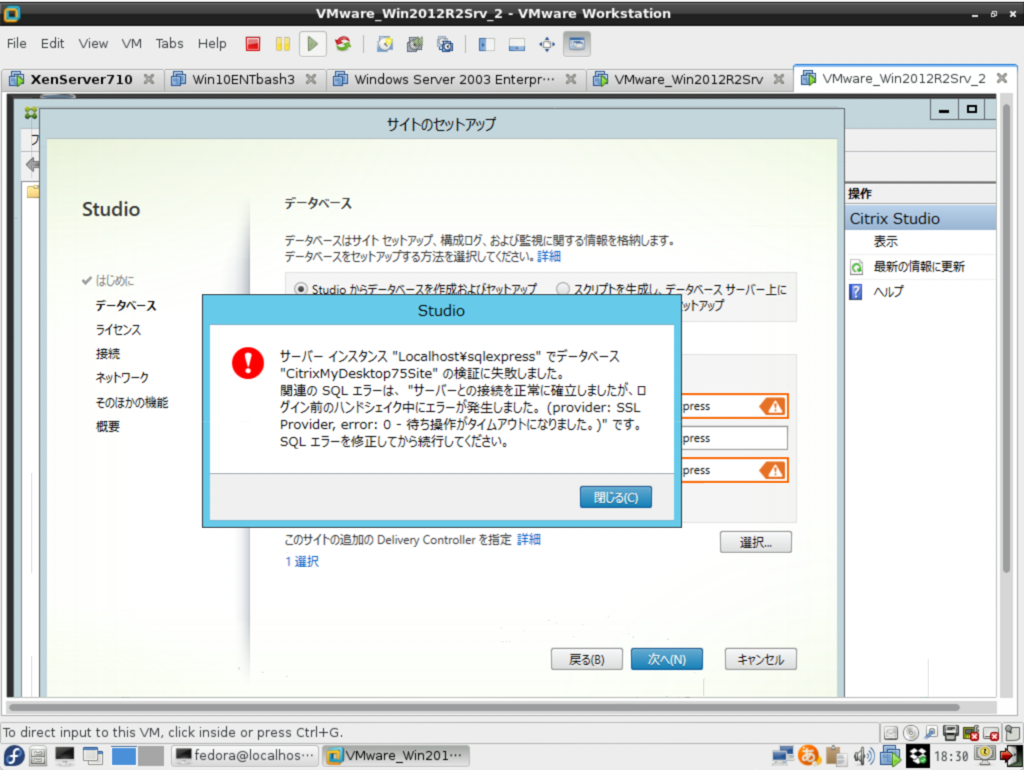Open the Edit menu
This screenshot has width=1024, height=770.
point(52,44)
